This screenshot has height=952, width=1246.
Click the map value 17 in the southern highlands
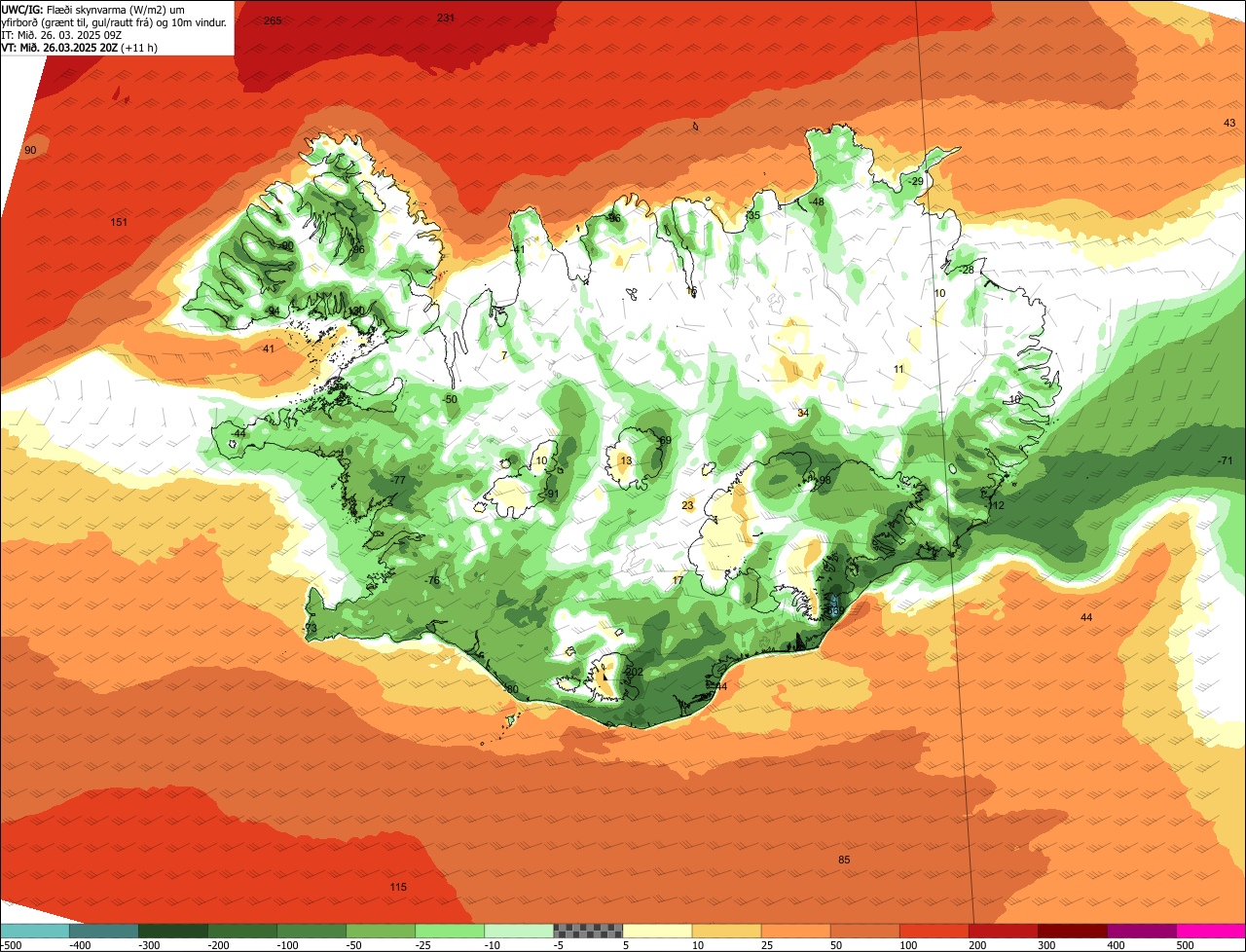[x=678, y=580]
